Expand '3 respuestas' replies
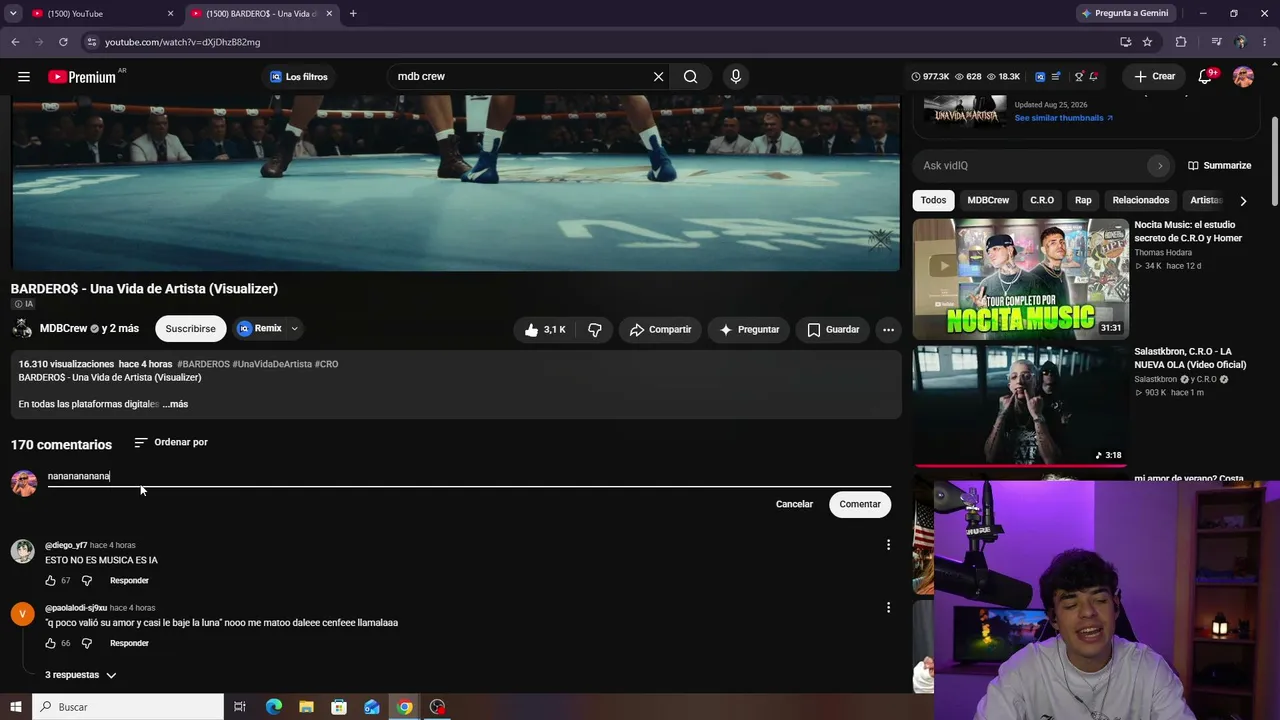The height and width of the screenshot is (720, 1280). tap(81, 675)
